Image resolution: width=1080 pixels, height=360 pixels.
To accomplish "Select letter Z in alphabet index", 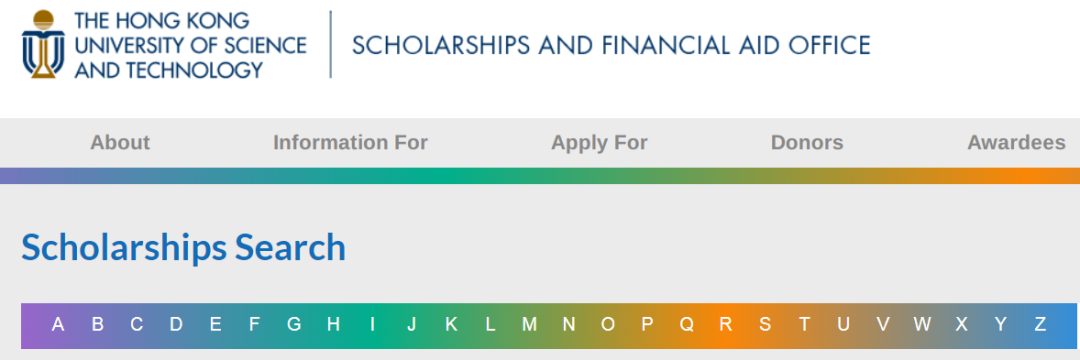I will point(1040,324).
